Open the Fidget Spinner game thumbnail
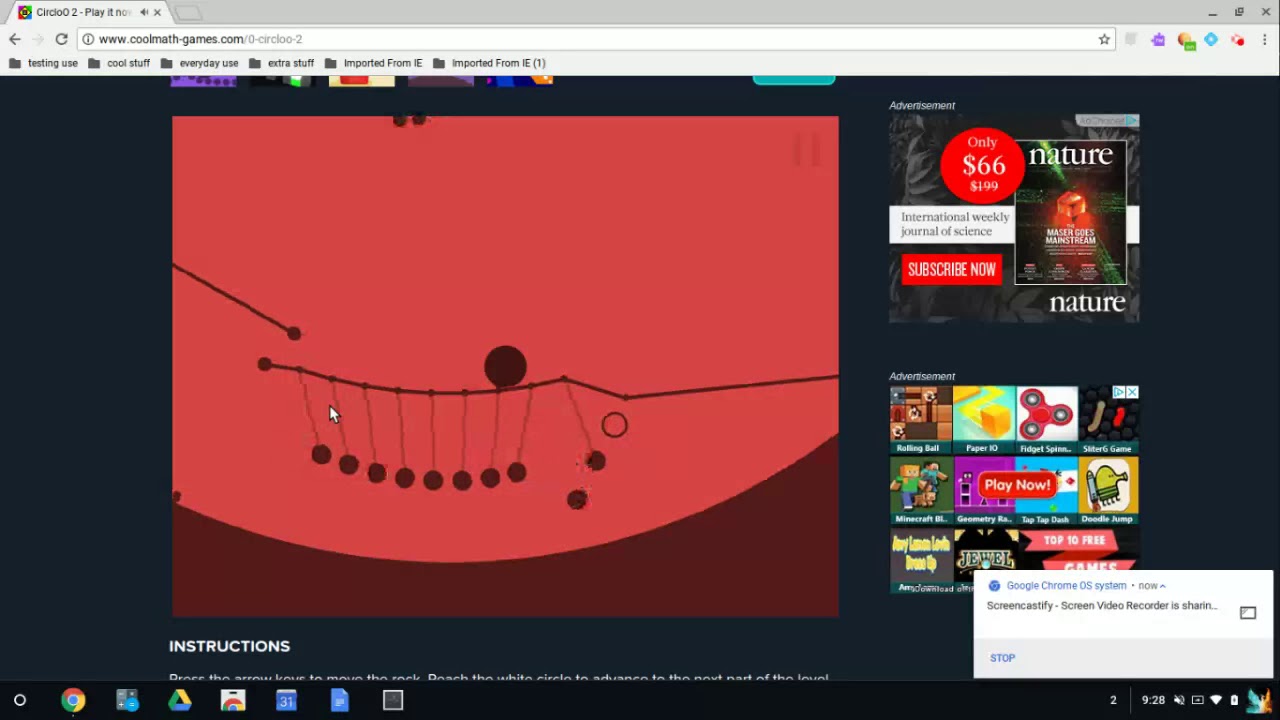Image resolution: width=1280 pixels, height=720 pixels. [x=1047, y=420]
